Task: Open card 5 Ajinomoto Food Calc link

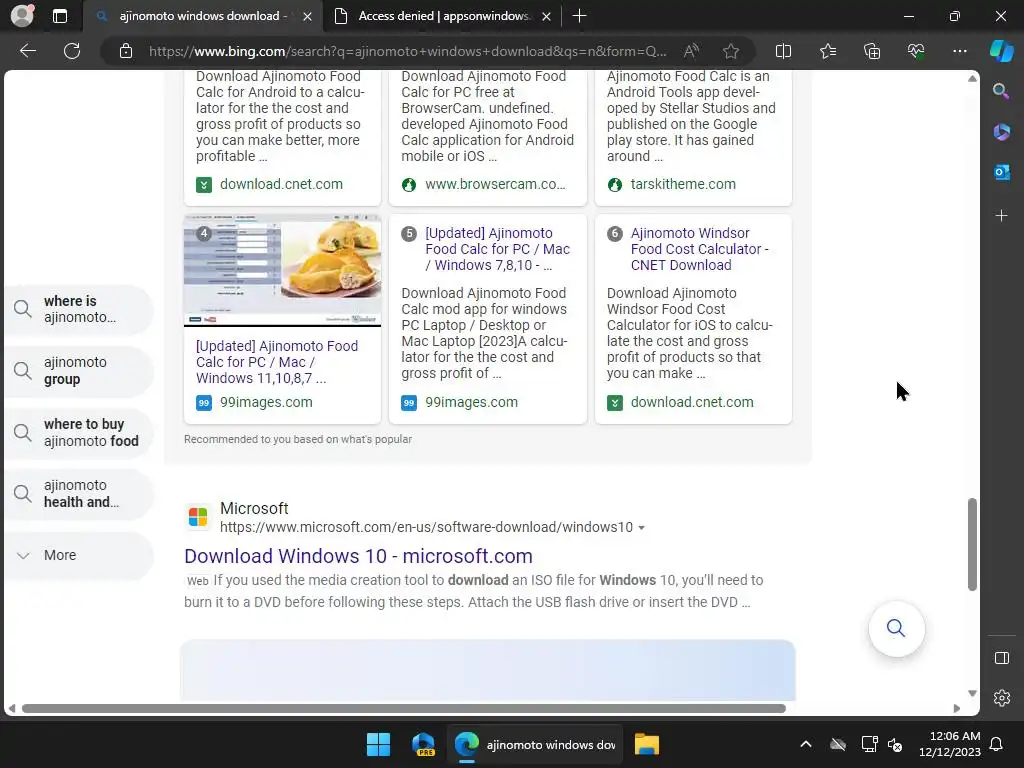Action: [x=498, y=249]
